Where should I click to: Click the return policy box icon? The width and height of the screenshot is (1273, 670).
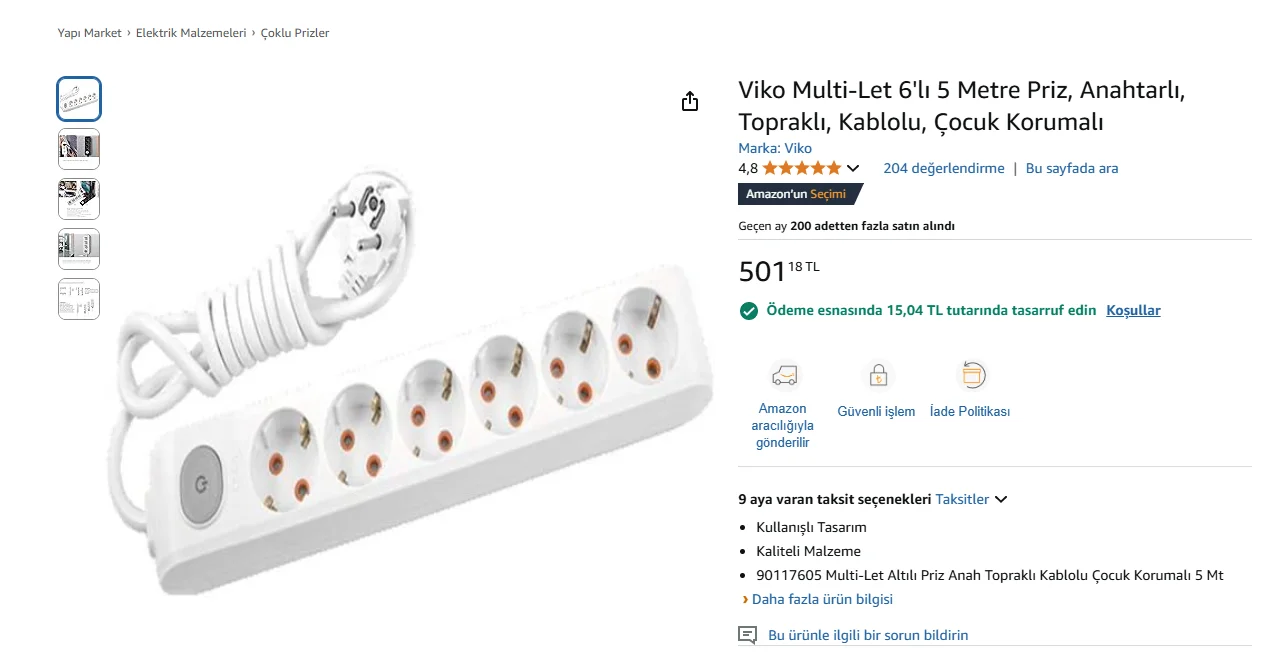click(x=971, y=375)
